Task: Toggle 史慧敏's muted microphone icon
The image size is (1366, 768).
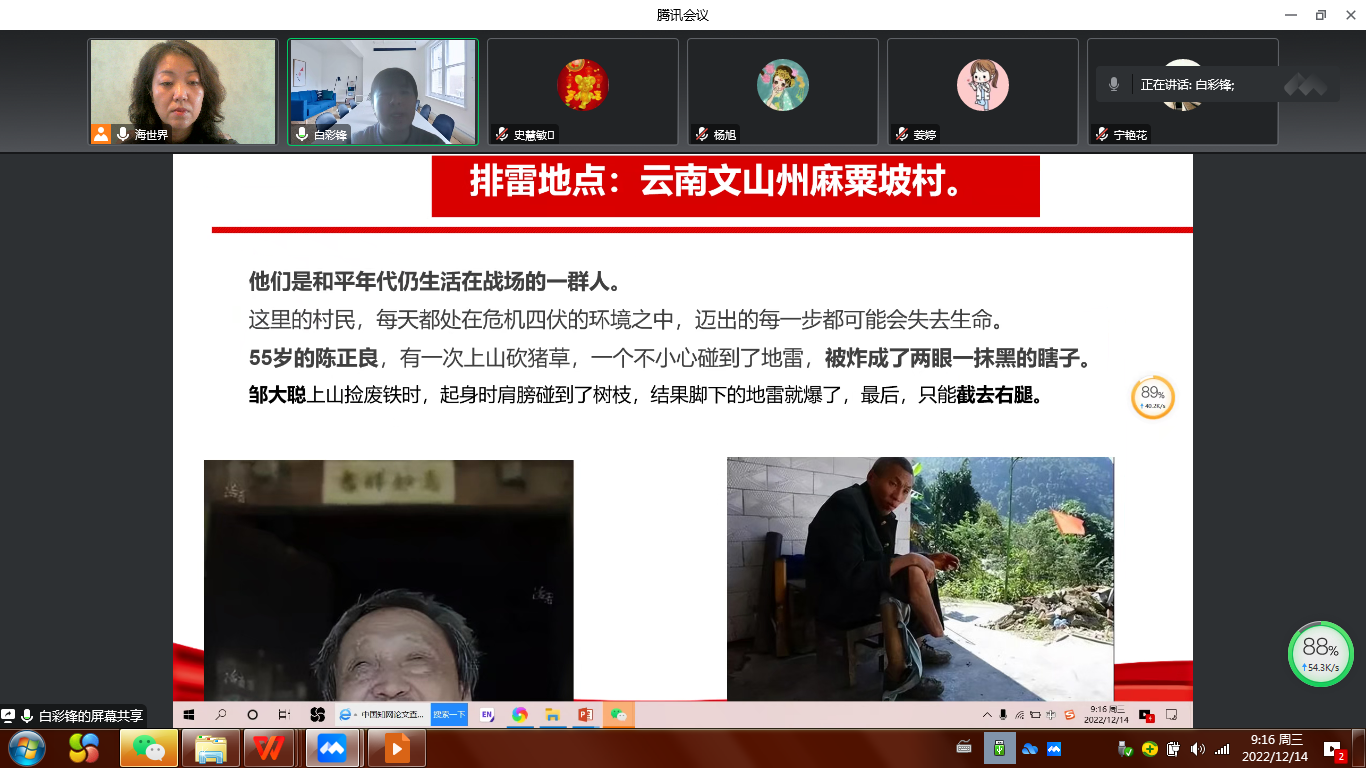Action: [x=502, y=134]
